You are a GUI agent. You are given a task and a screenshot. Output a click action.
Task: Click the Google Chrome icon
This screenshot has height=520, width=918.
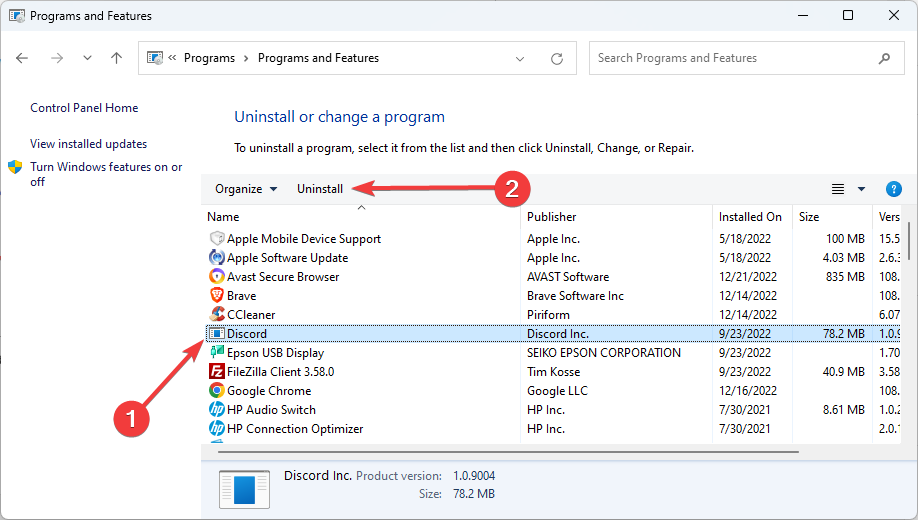click(217, 391)
